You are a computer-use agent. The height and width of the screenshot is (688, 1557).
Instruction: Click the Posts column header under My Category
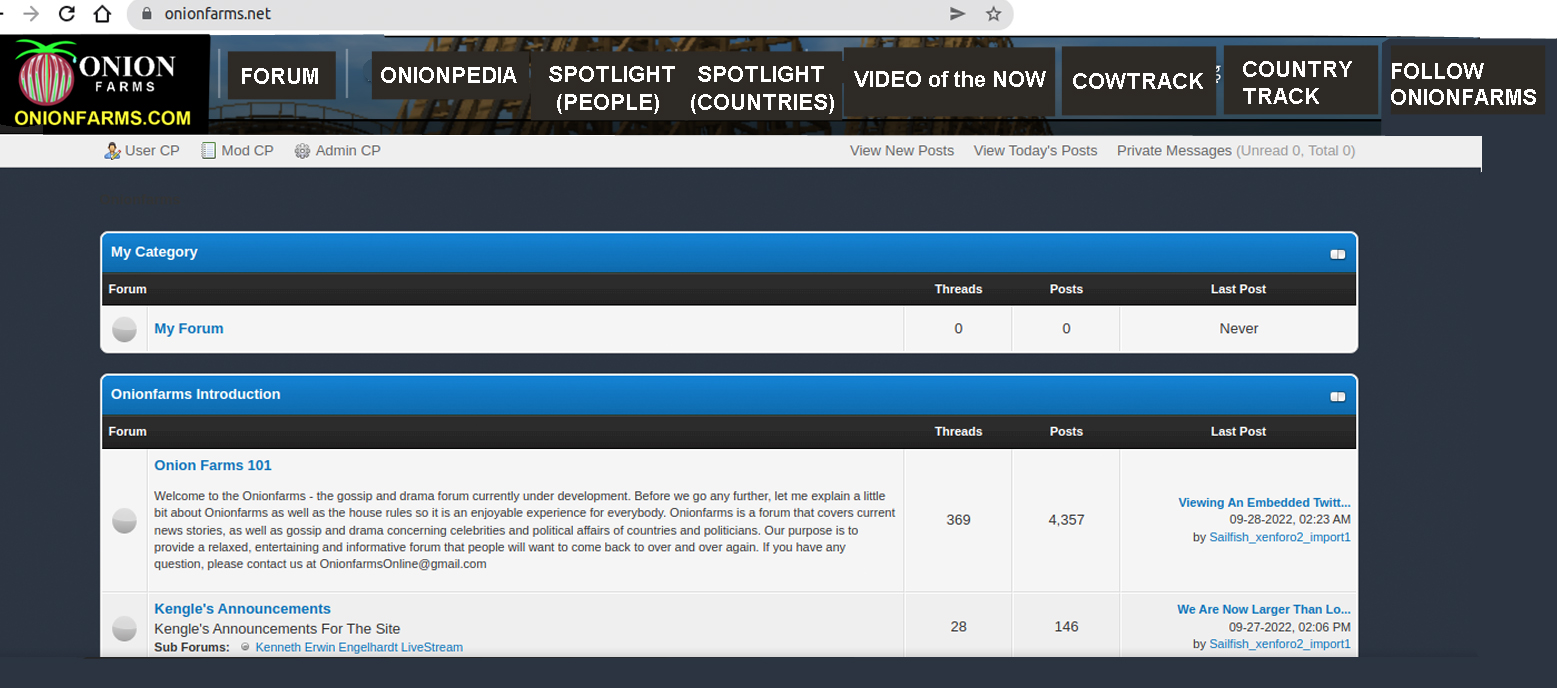point(1066,289)
